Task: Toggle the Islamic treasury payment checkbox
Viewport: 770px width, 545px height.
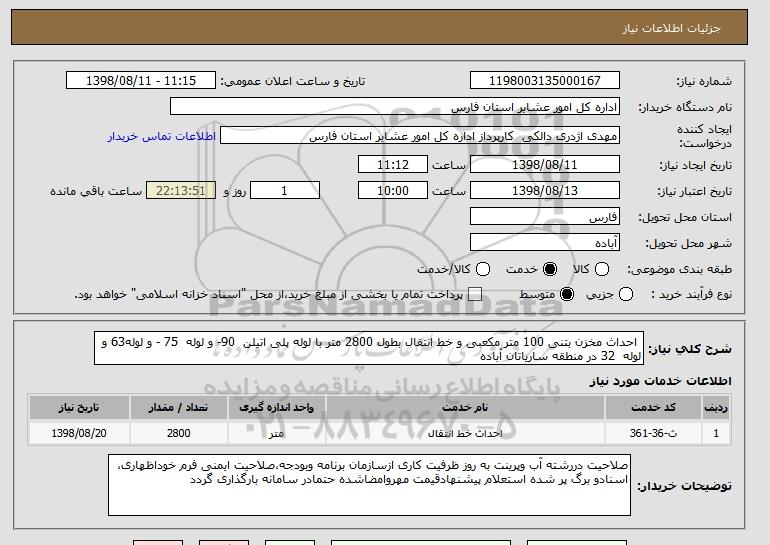Action: pos(475,295)
